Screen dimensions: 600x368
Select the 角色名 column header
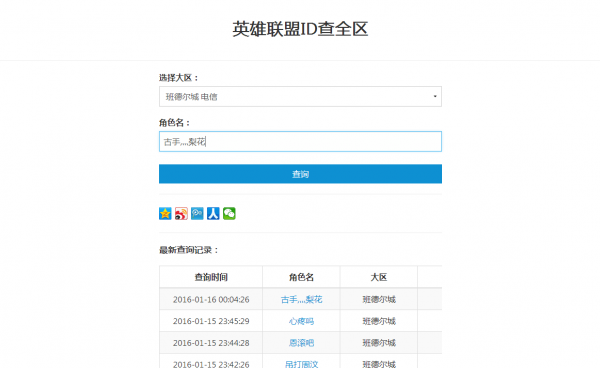302,277
